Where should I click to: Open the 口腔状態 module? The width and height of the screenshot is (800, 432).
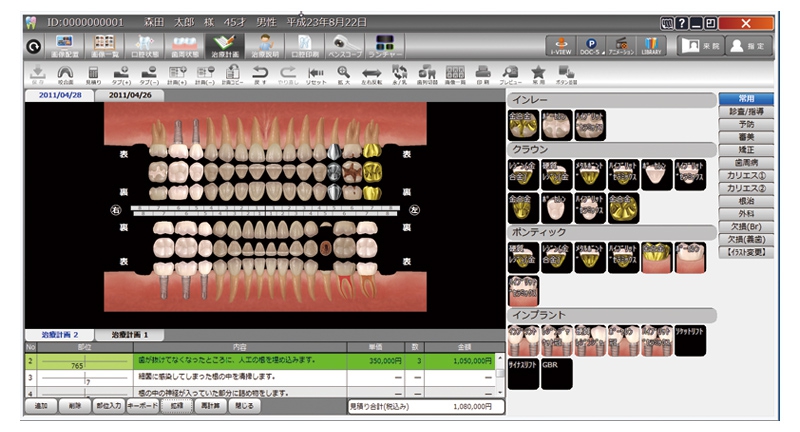[x=145, y=46]
